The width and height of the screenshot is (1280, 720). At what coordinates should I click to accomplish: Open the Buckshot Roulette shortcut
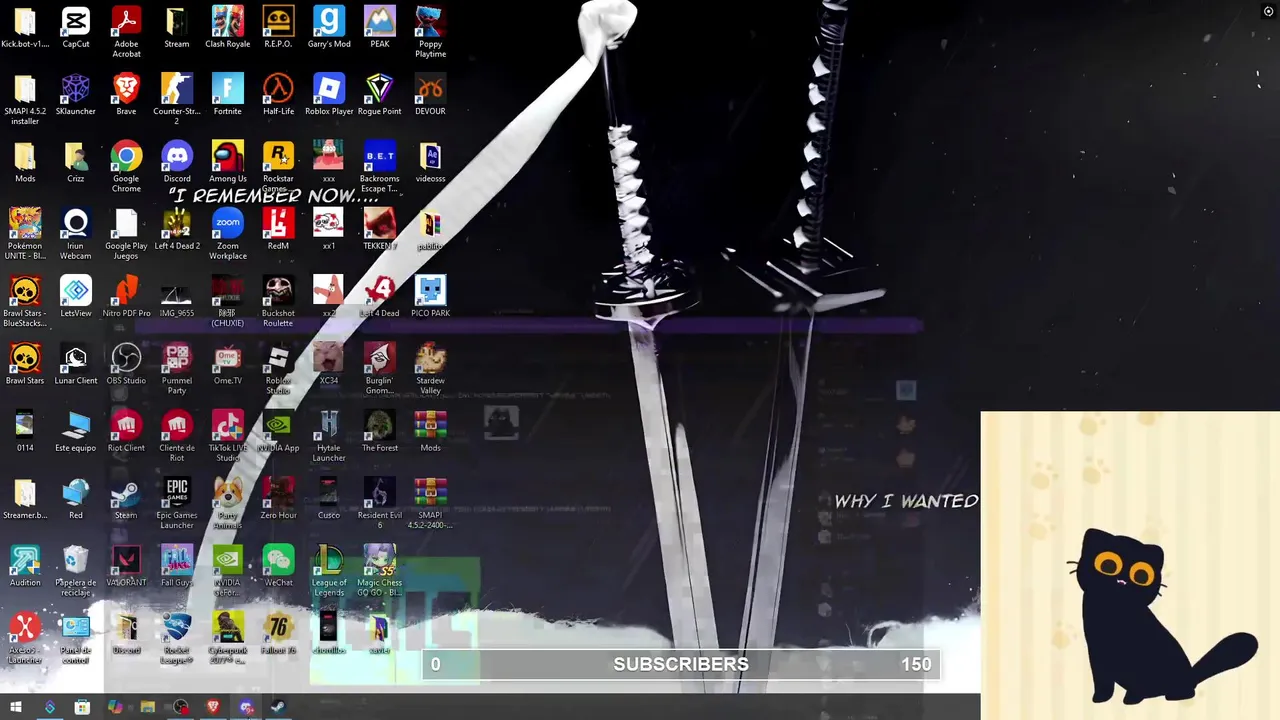278,301
